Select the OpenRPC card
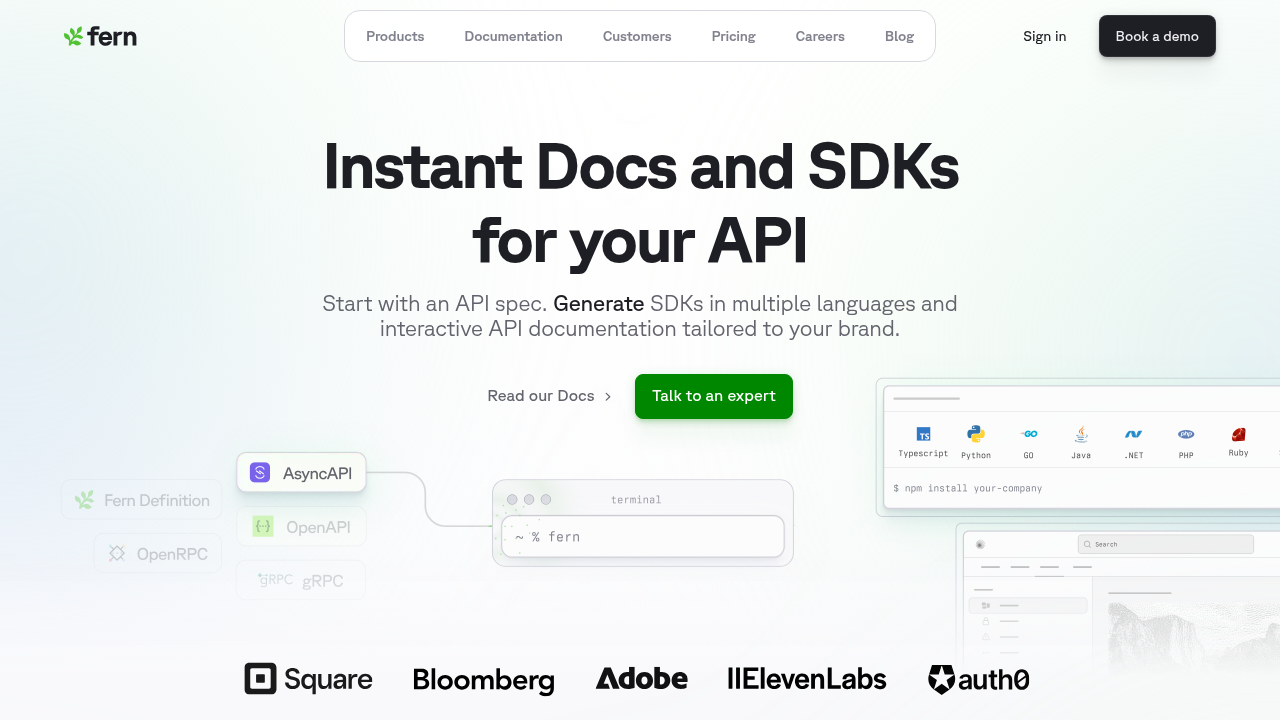 pos(158,553)
